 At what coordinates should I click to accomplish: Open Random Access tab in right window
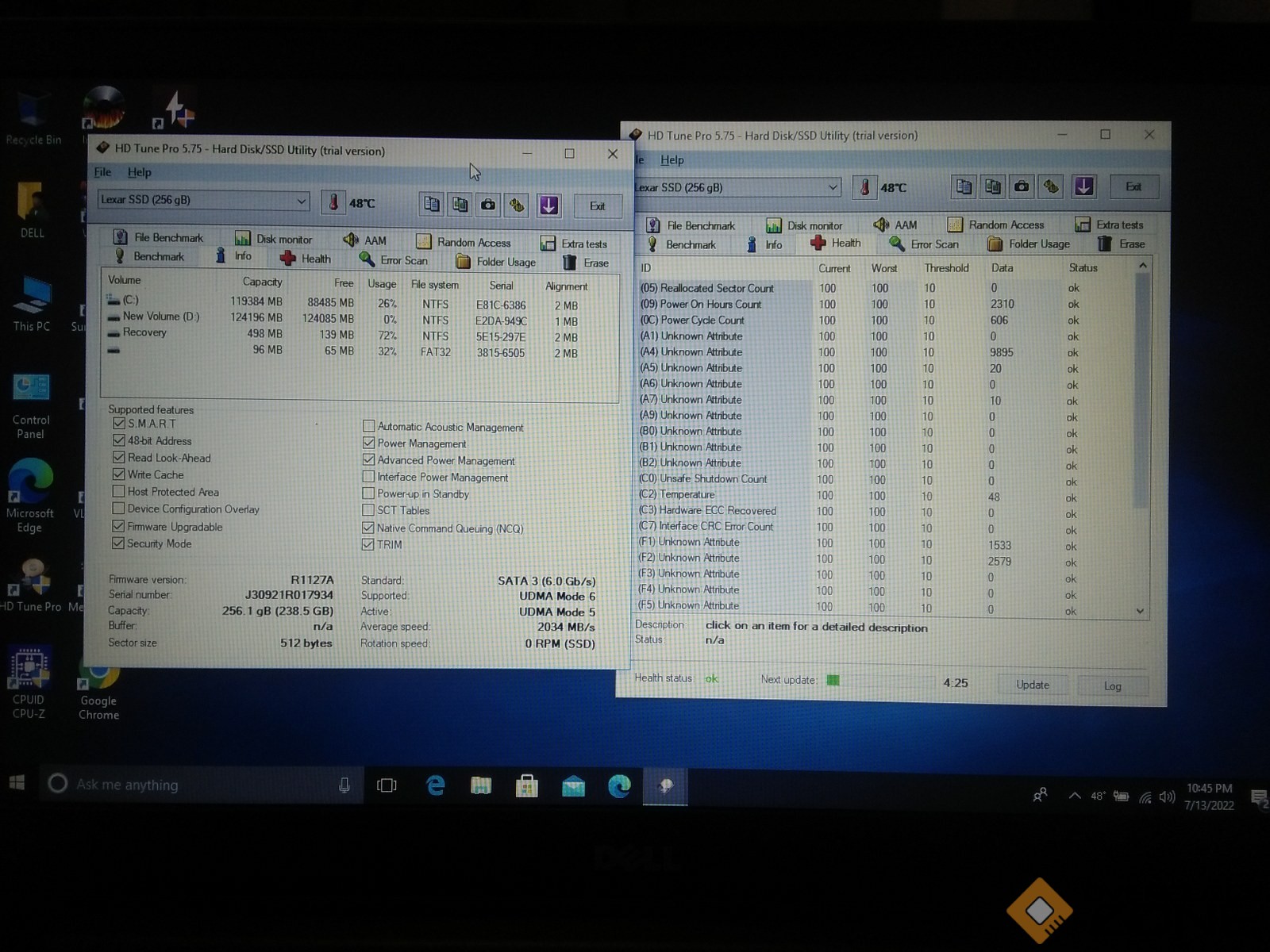coord(997,225)
